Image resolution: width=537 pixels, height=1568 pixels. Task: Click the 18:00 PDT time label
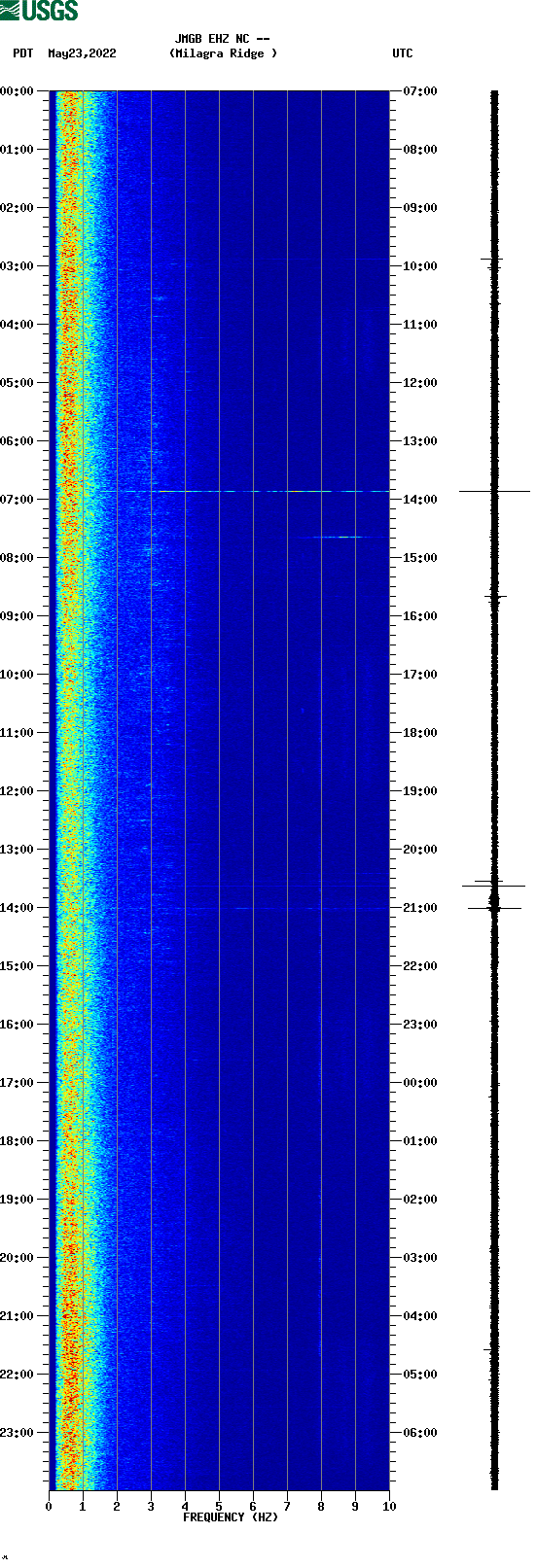click(x=18, y=1141)
